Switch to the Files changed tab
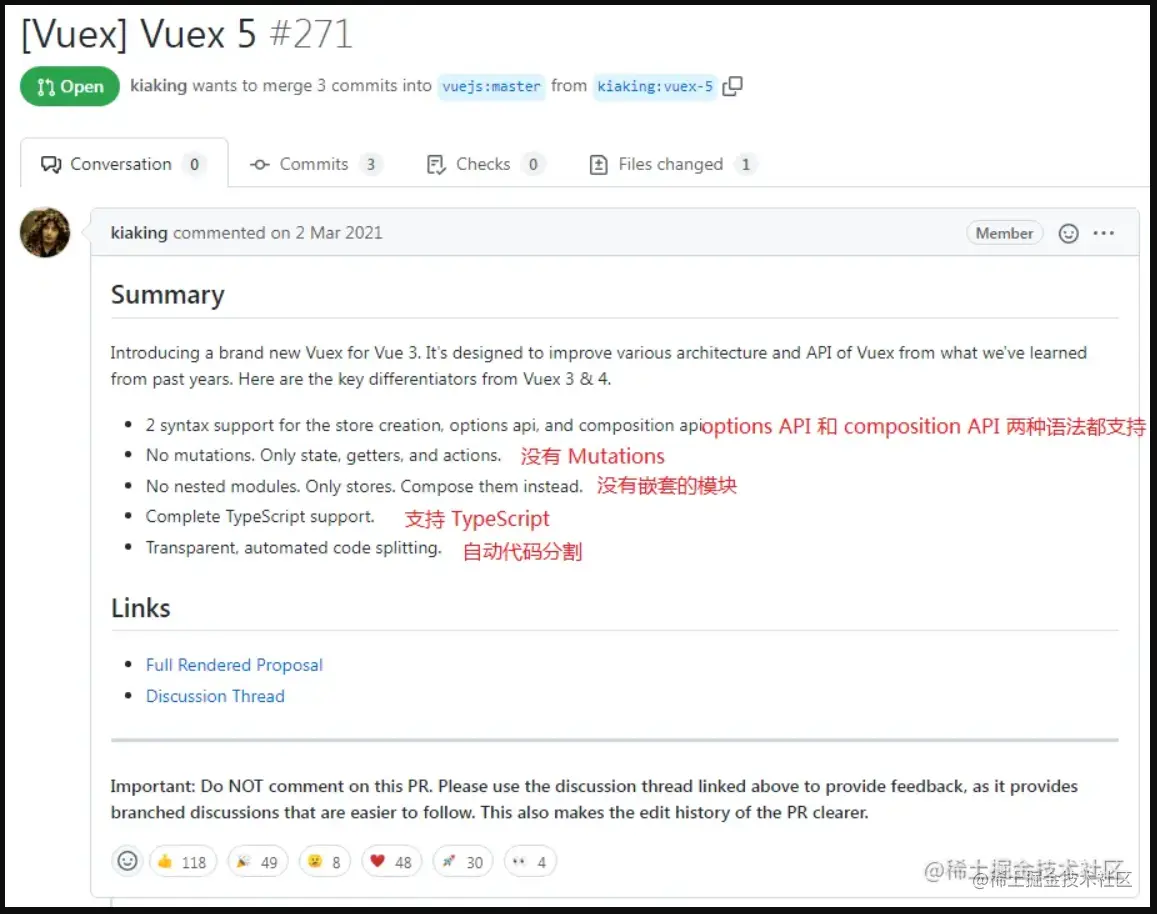1157x914 pixels. [672, 164]
